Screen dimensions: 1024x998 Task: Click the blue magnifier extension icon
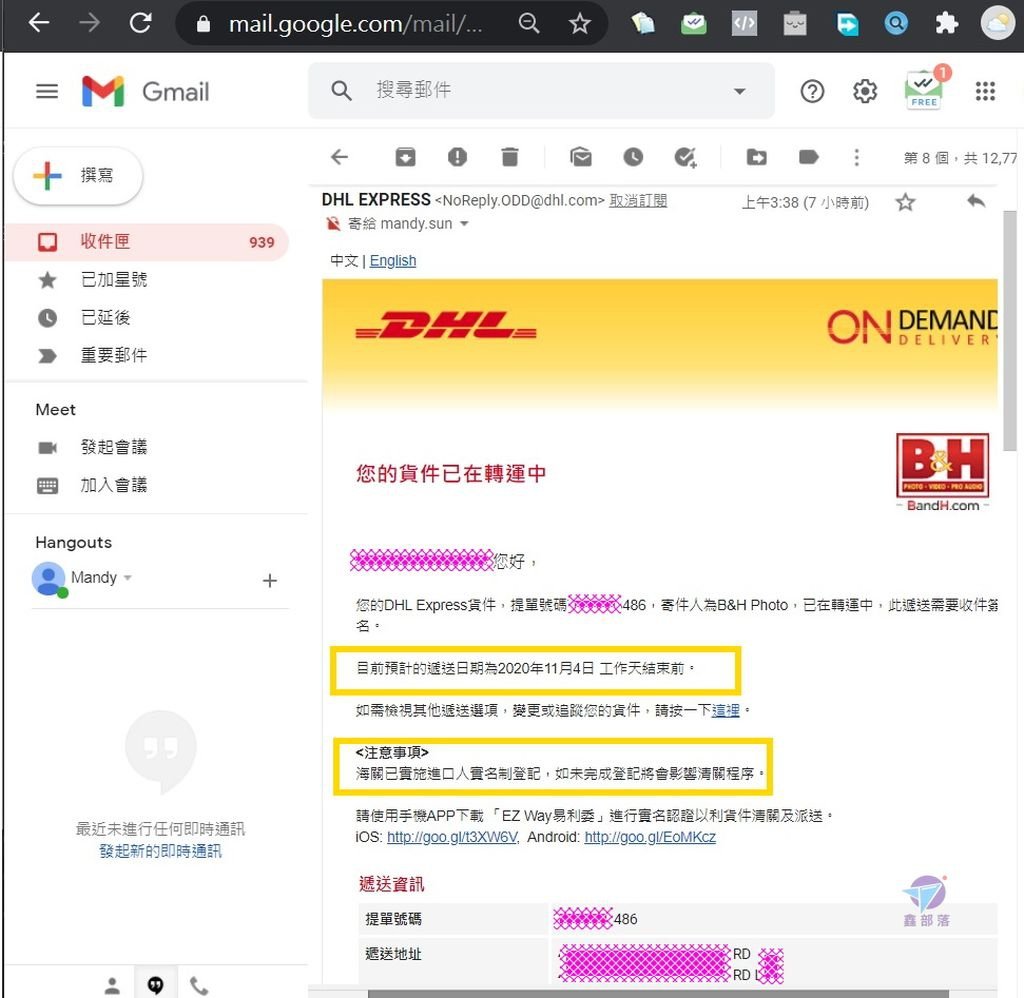pyautogui.click(x=896, y=24)
